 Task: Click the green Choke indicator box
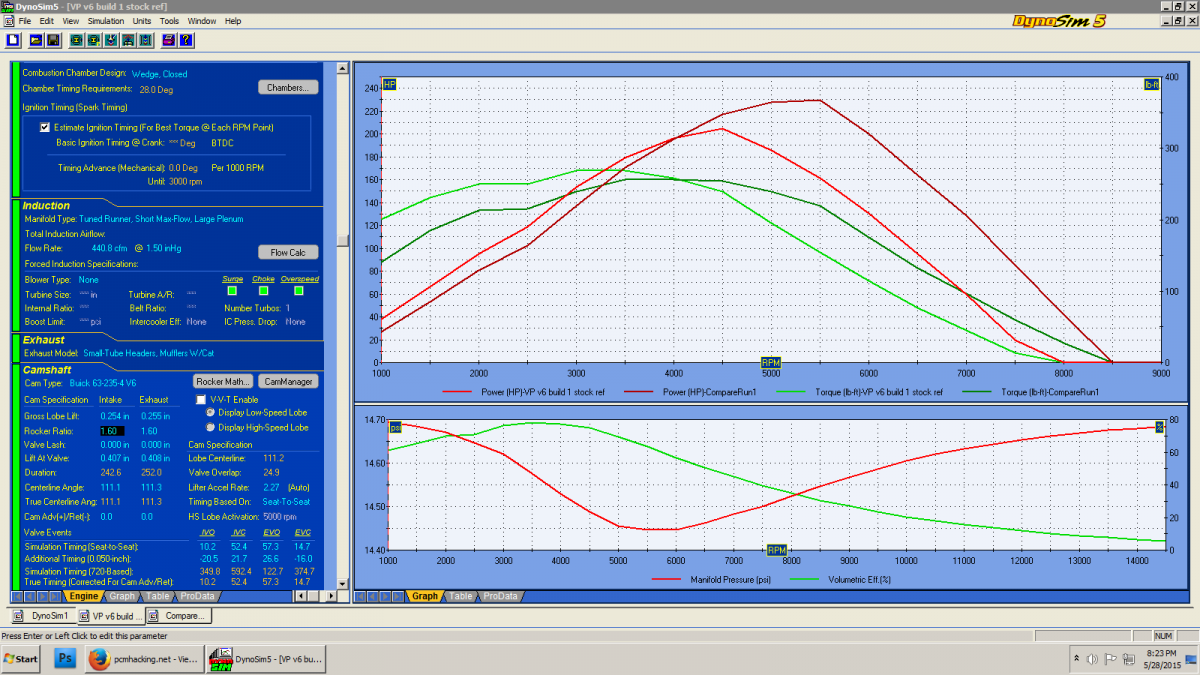pyautogui.click(x=263, y=290)
